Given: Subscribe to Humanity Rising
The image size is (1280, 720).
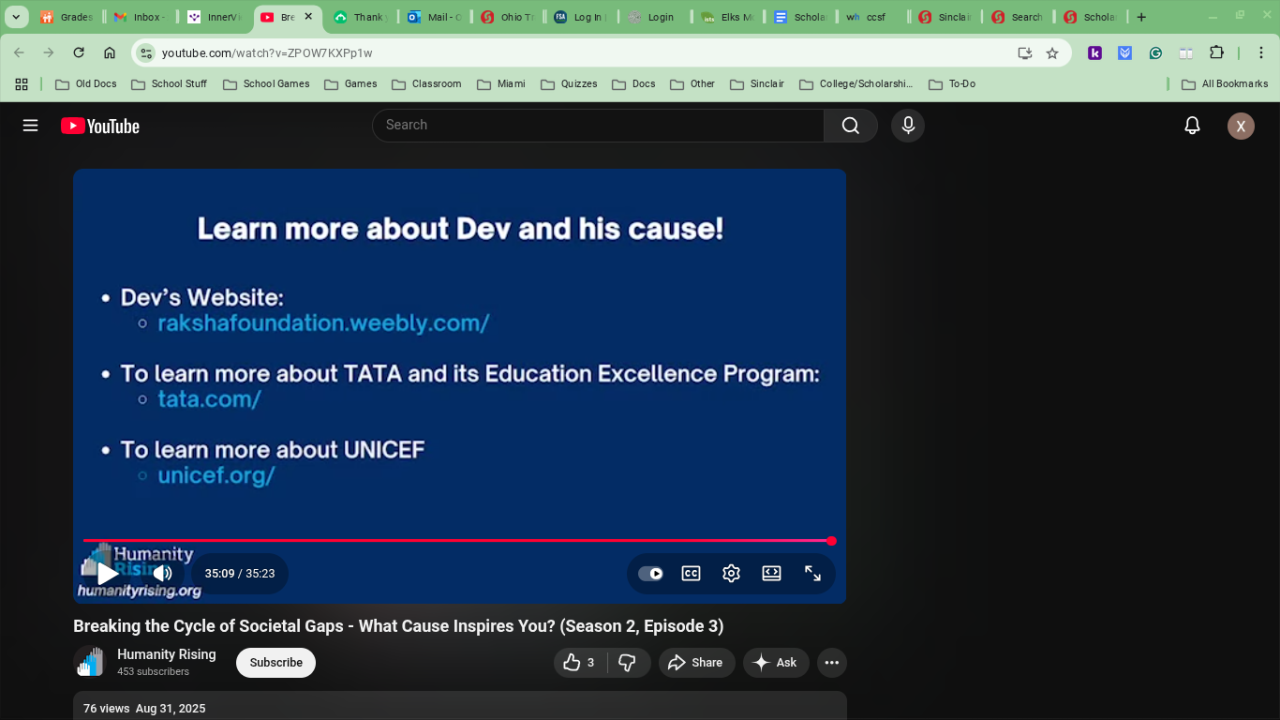Looking at the screenshot, I should (276, 663).
